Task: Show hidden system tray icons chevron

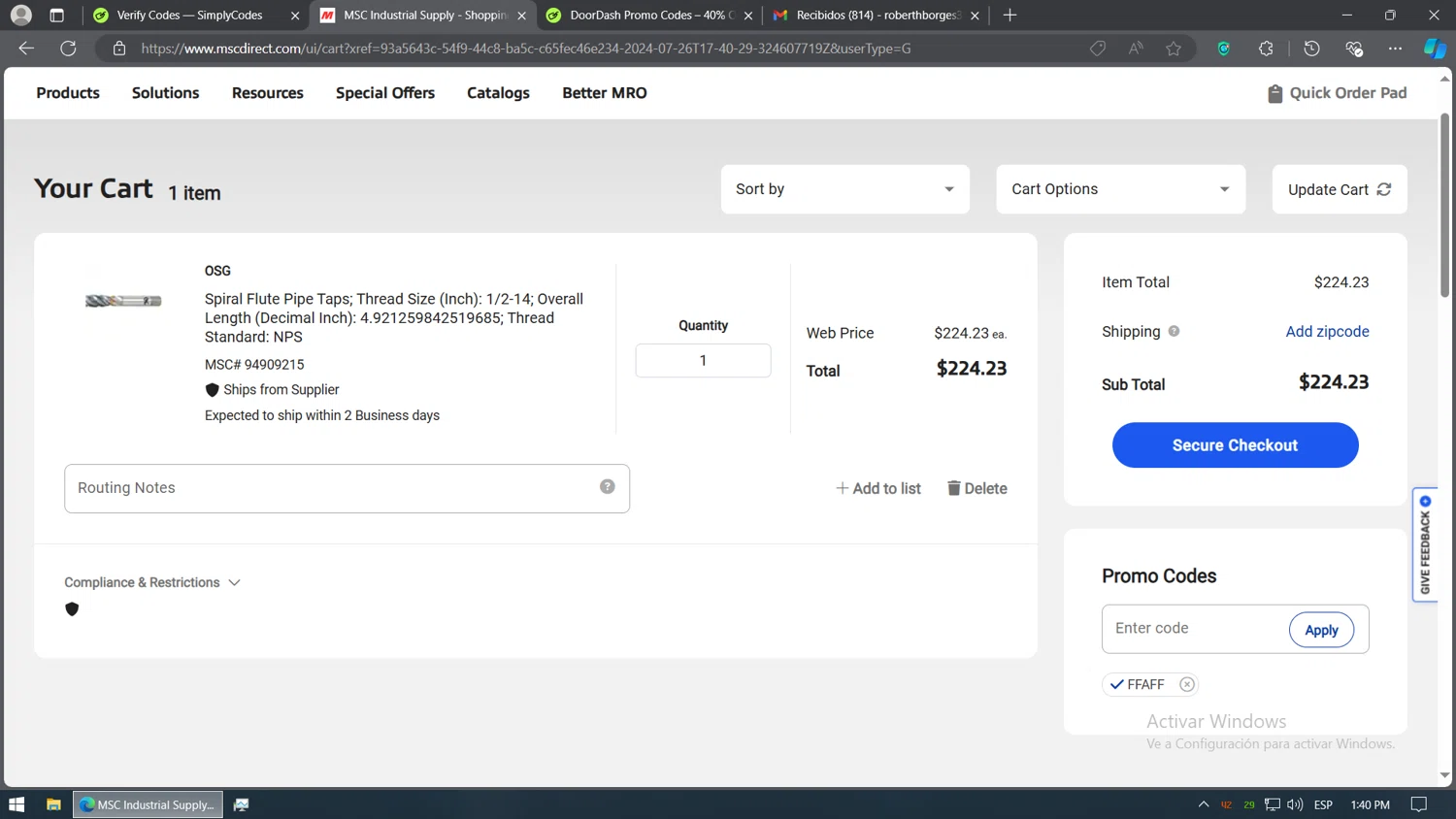Action: click(x=1203, y=804)
